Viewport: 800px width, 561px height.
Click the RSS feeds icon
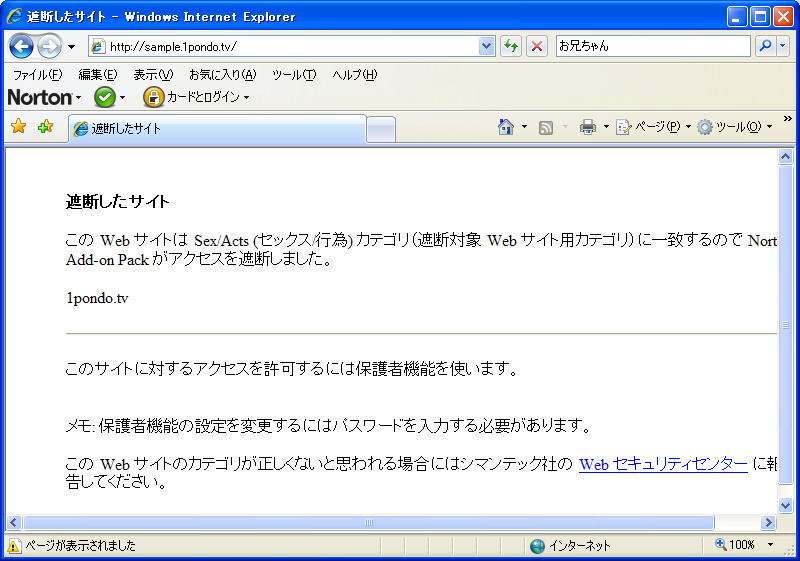coord(546,128)
